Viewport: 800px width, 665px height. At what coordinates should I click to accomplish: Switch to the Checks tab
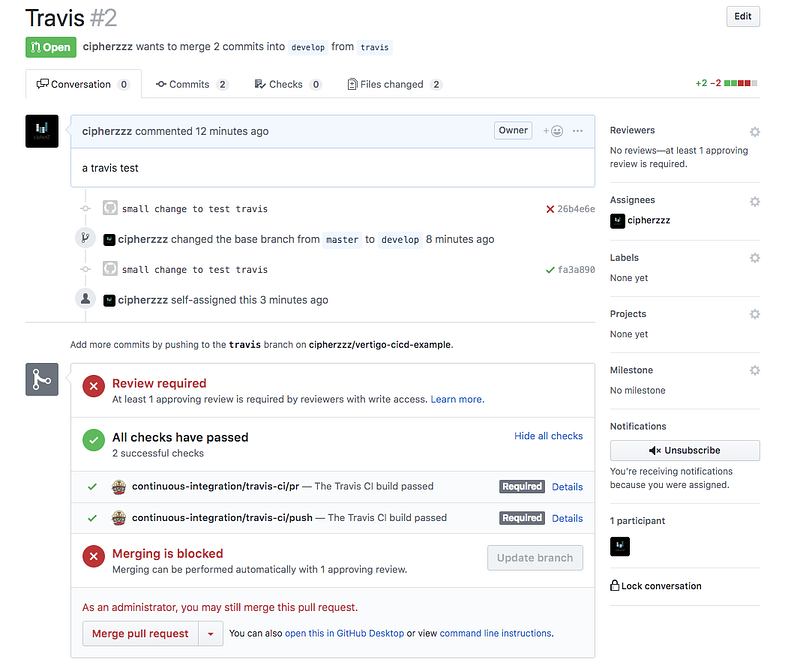pos(288,84)
